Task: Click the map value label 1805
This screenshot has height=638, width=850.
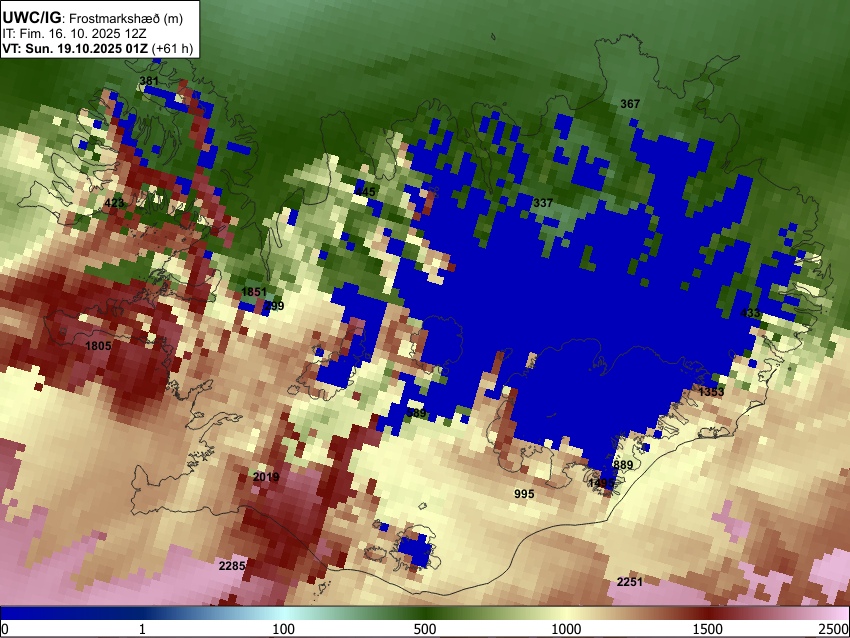Action: click(x=98, y=346)
